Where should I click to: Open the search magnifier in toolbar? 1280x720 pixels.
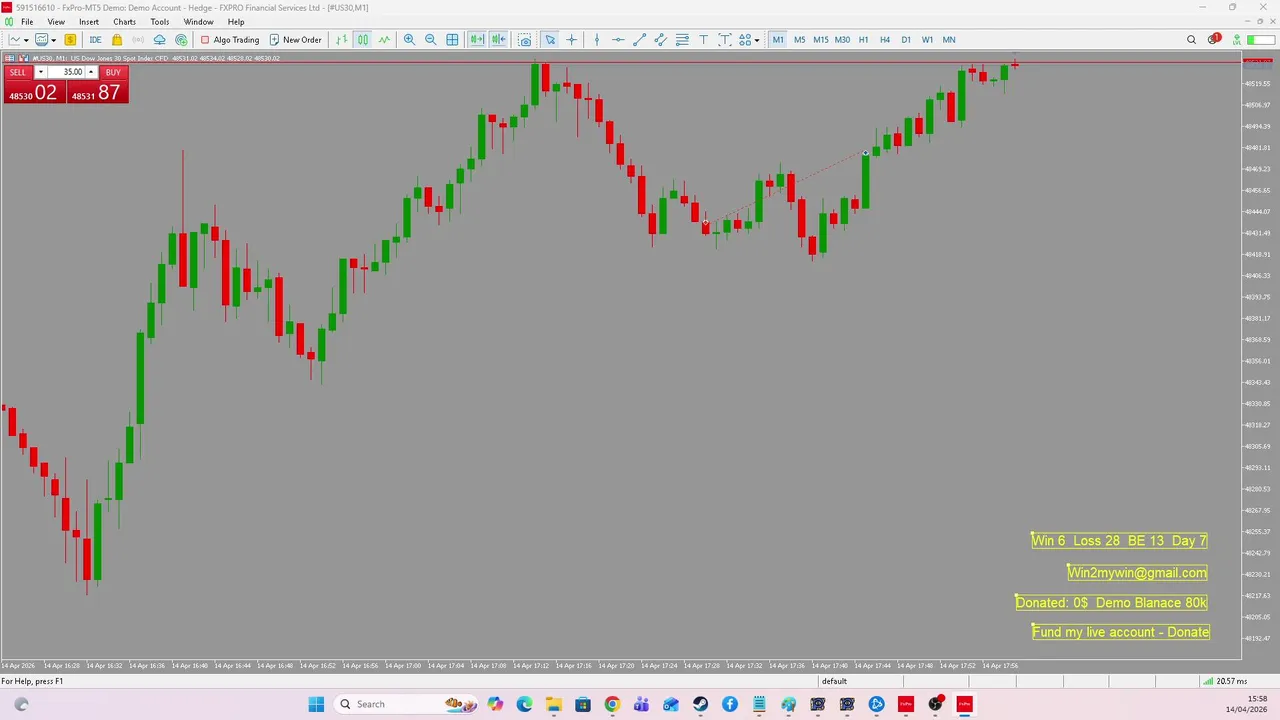(x=1191, y=40)
